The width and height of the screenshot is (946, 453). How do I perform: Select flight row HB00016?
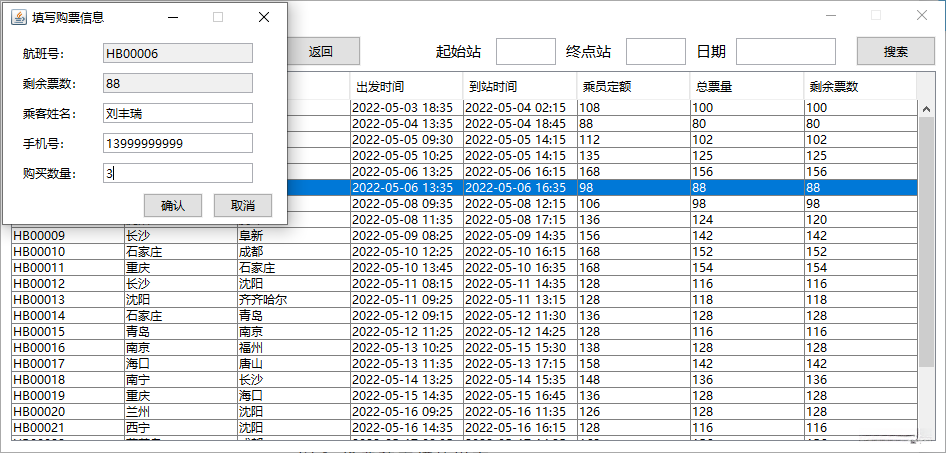(x=465, y=347)
